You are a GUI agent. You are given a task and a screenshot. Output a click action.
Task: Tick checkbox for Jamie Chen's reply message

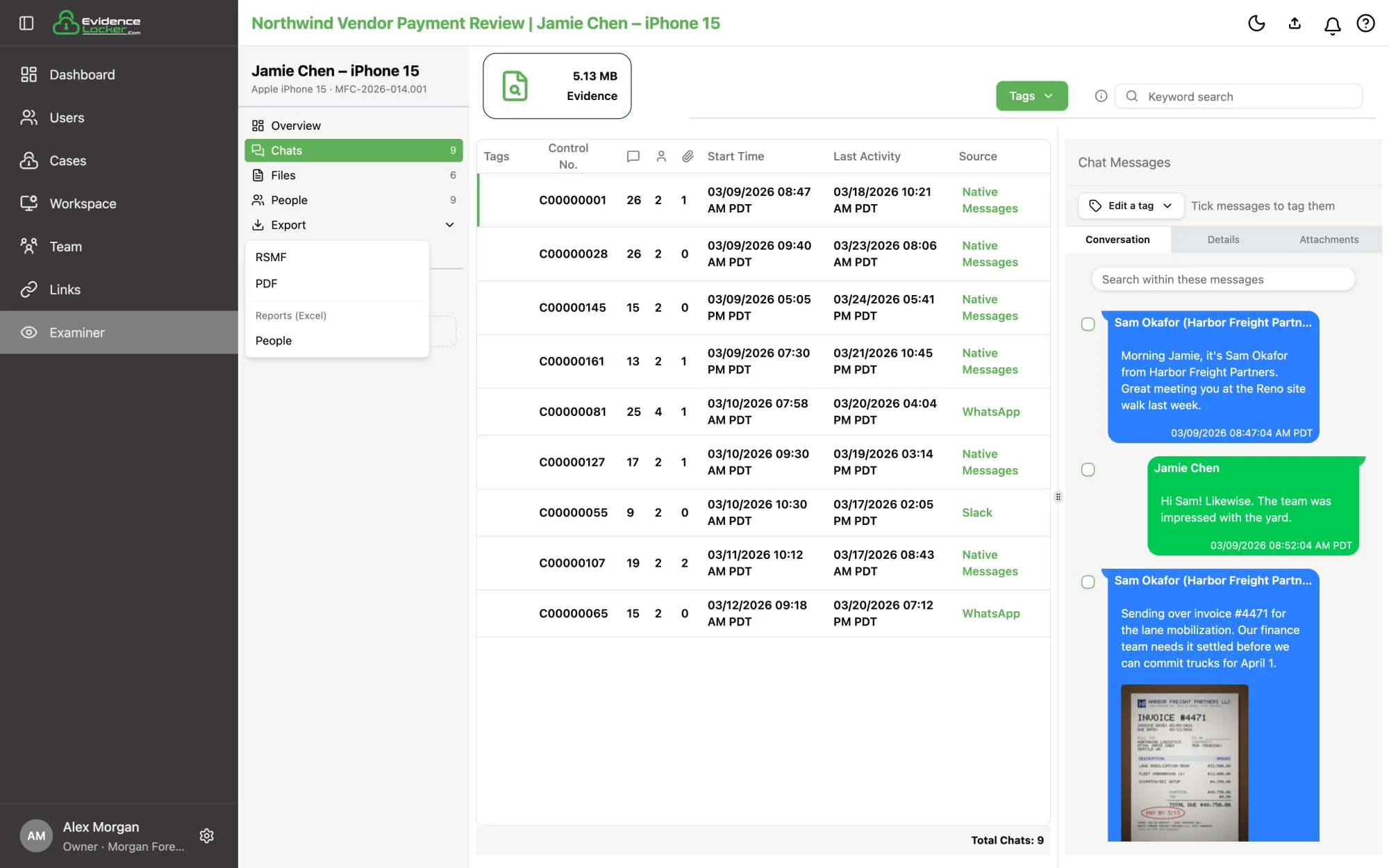[x=1088, y=470]
